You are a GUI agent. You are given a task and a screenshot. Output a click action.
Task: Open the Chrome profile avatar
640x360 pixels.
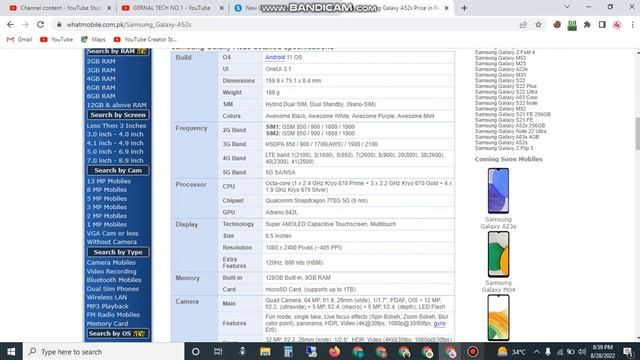617,24
